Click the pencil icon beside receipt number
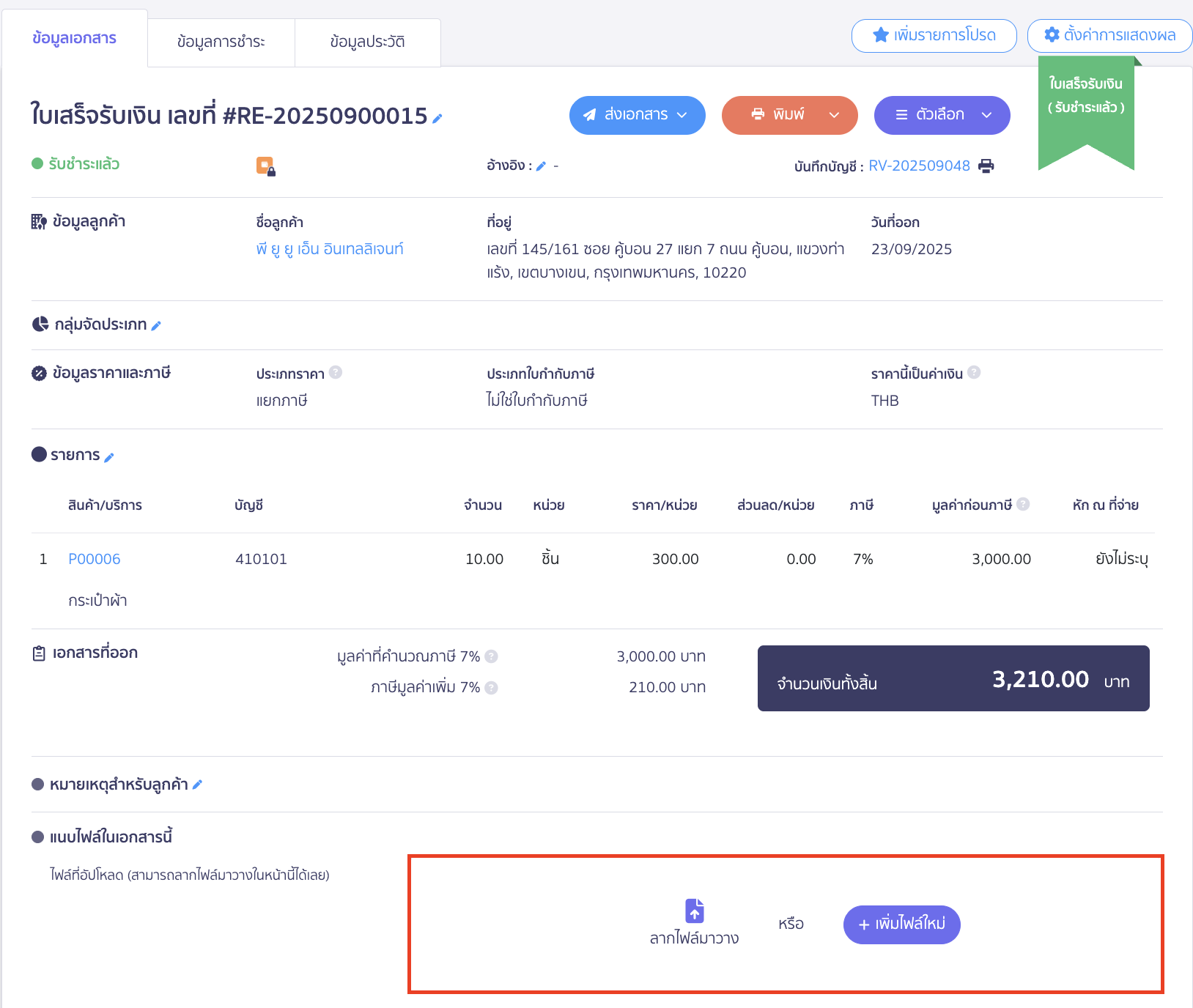The width and height of the screenshot is (1193, 1008). (x=437, y=119)
